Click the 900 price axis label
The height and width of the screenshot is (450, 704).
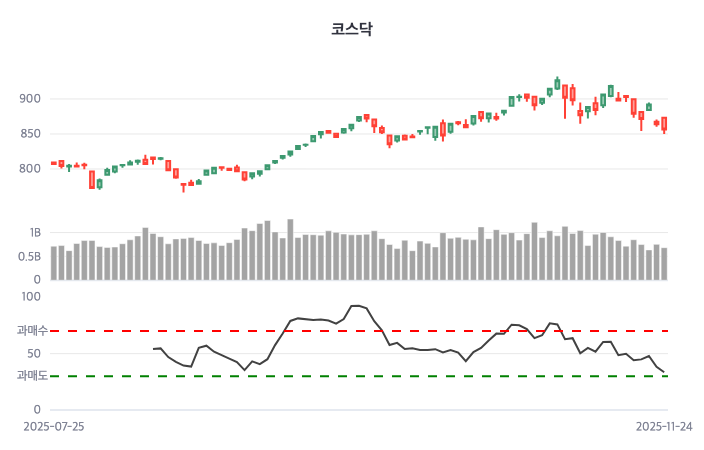pyautogui.click(x=30, y=99)
